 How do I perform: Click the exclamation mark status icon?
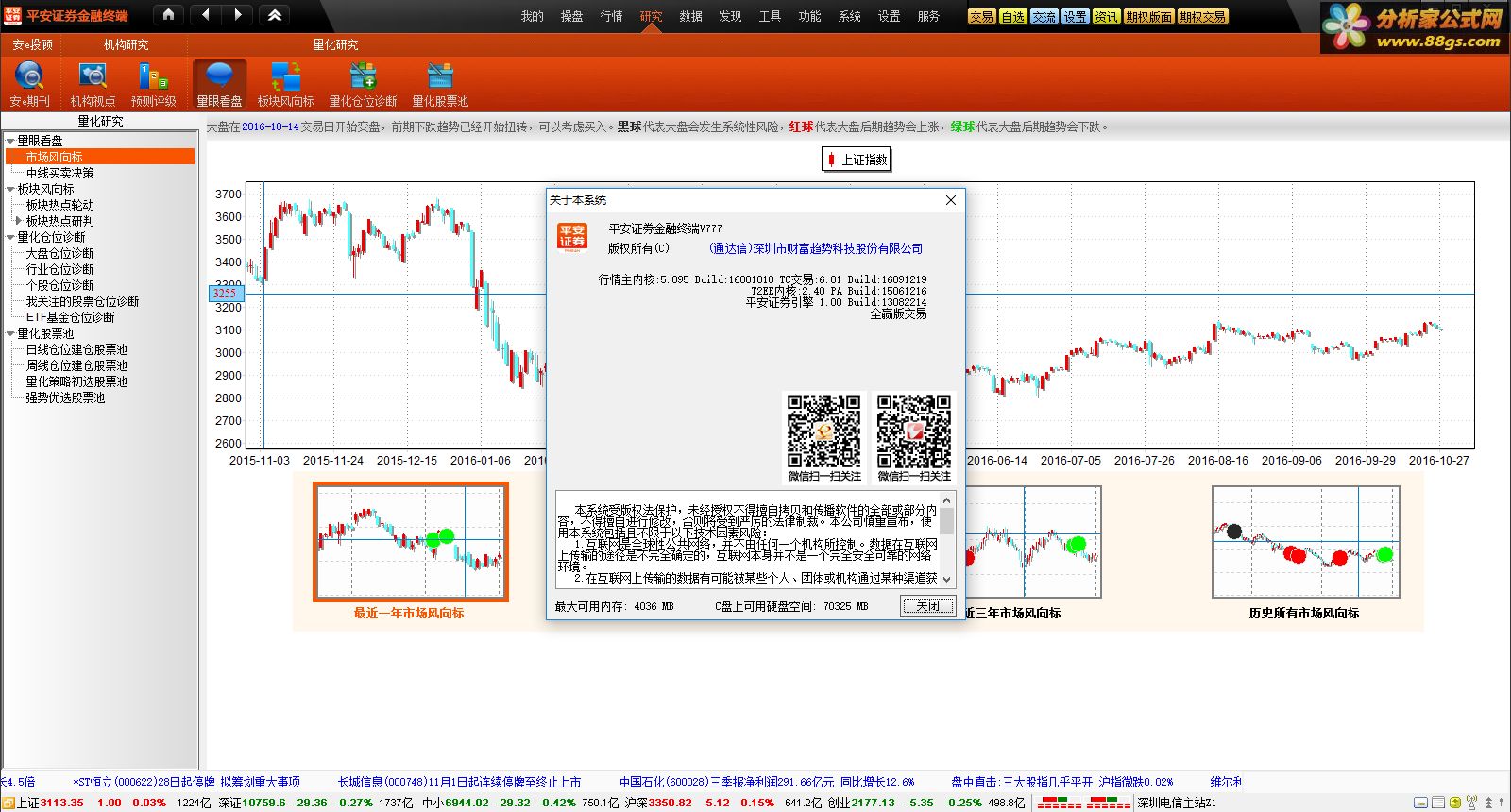pyautogui.click(x=1502, y=803)
